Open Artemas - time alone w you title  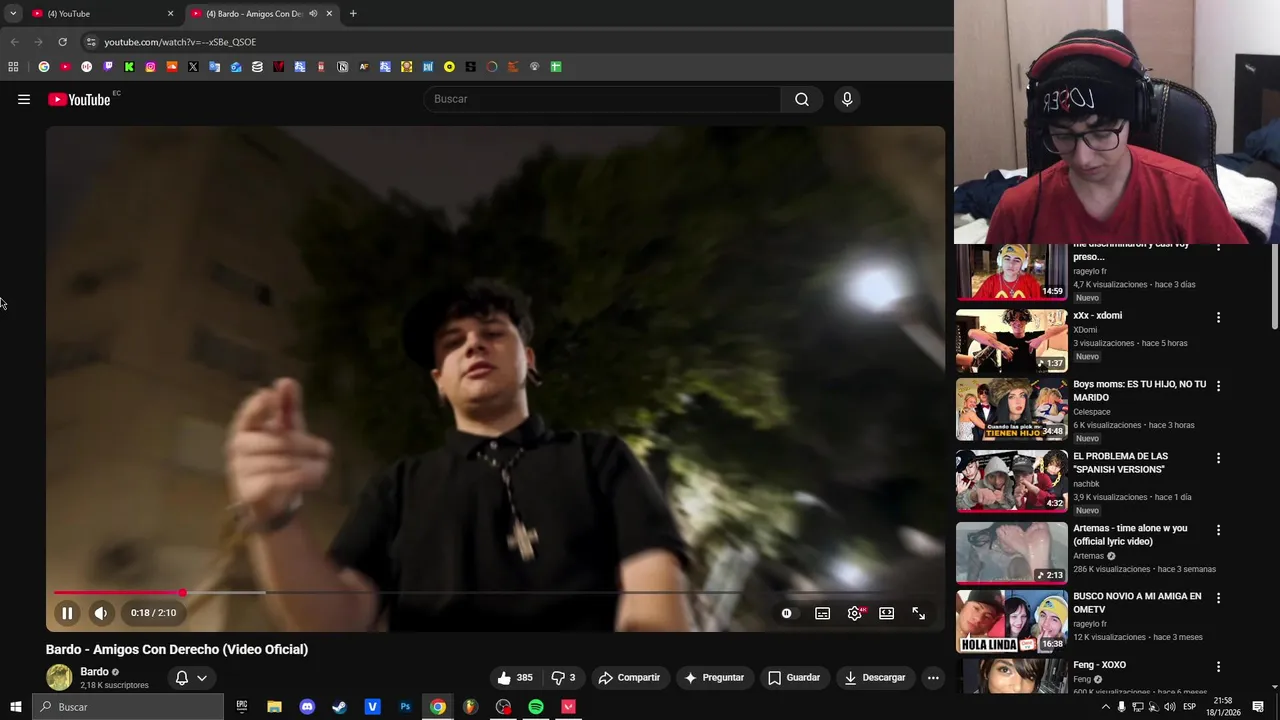tap(1130, 535)
